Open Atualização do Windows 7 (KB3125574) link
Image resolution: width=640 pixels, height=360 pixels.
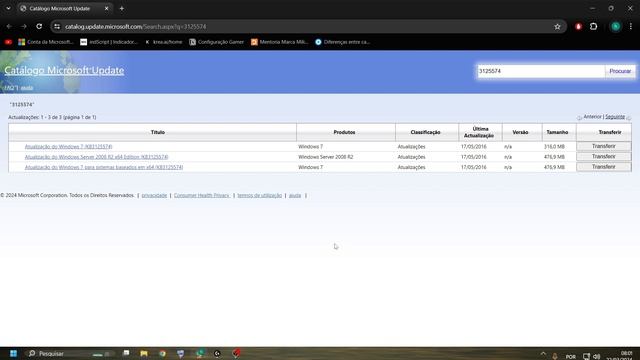[x=68, y=147]
